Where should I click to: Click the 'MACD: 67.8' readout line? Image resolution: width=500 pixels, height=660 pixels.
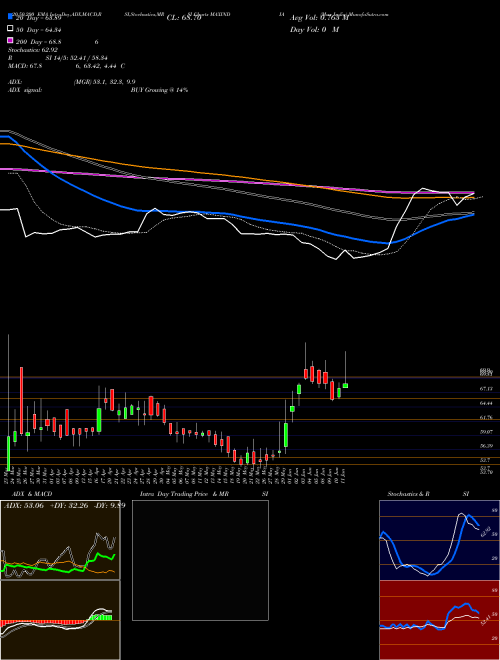(x=66, y=66)
